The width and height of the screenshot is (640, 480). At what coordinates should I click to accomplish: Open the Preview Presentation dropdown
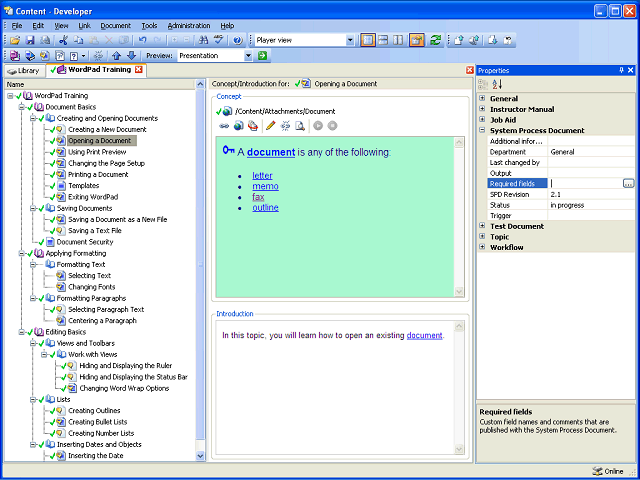[248, 56]
